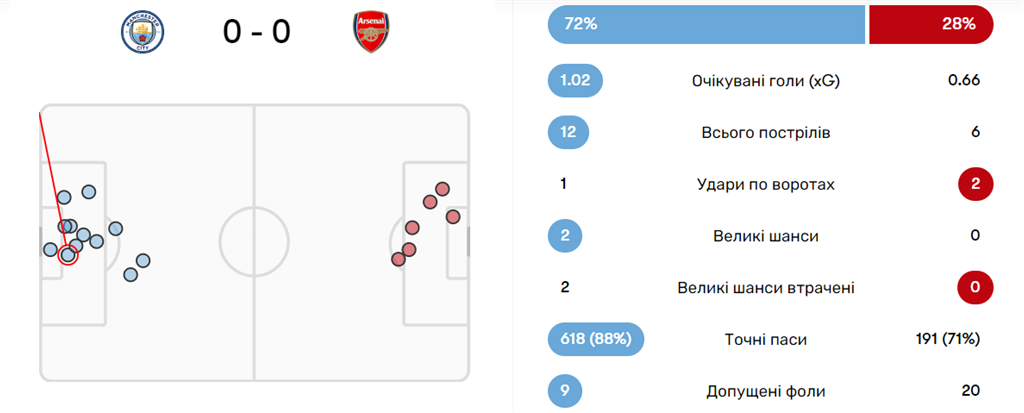The height and width of the screenshot is (413, 1024).
Task: Click the 618 (88%) accurate passes badge
Action: (x=595, y=340)
